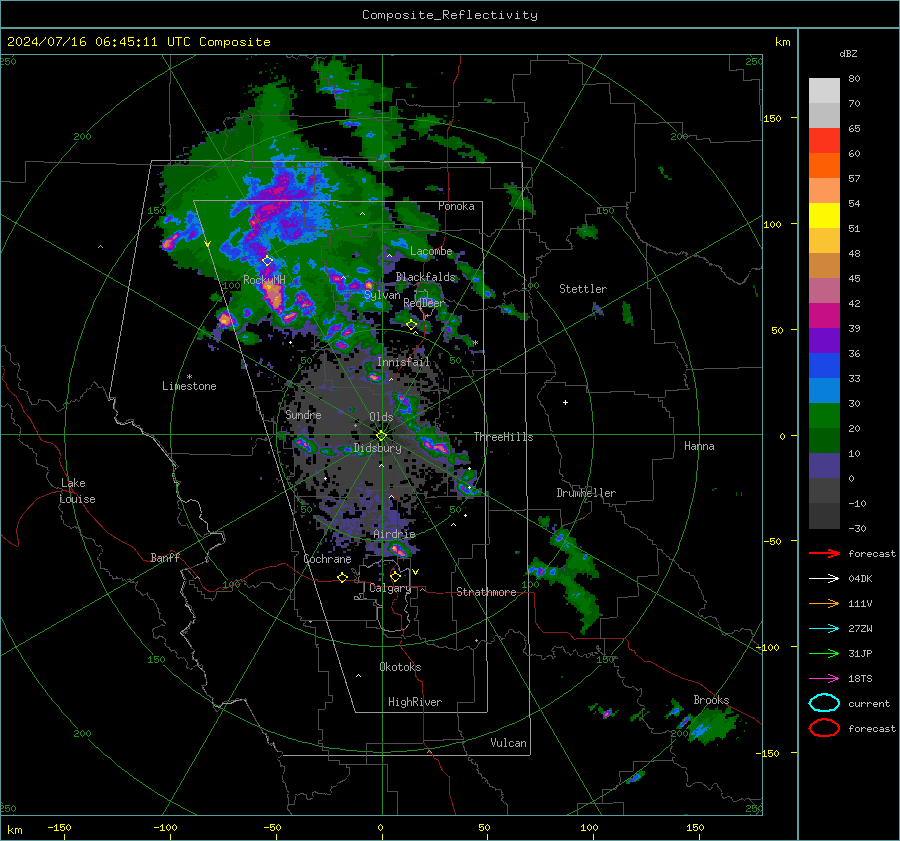The width and height of the screenshot is (900, 841).
Task: Click the Lake Louise label
Action: (x=78, y=491)
